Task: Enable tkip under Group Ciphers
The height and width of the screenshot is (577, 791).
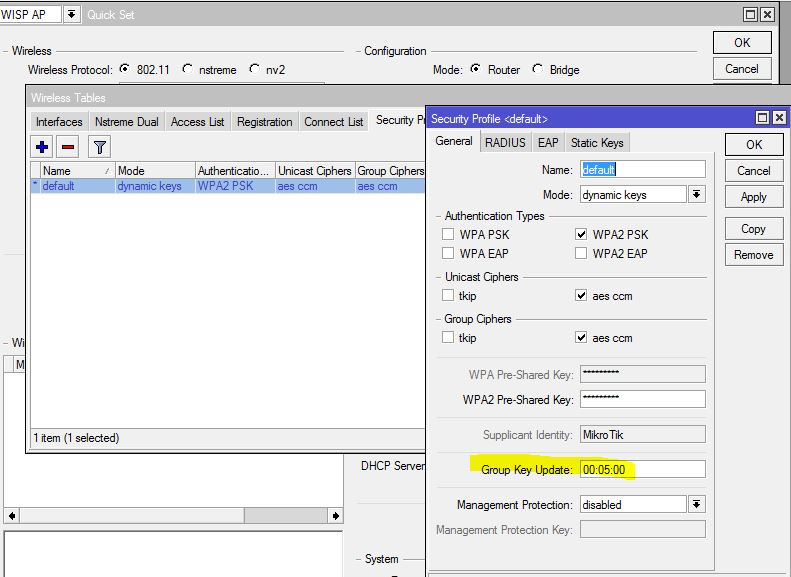Action: click(x=447, y=337)
